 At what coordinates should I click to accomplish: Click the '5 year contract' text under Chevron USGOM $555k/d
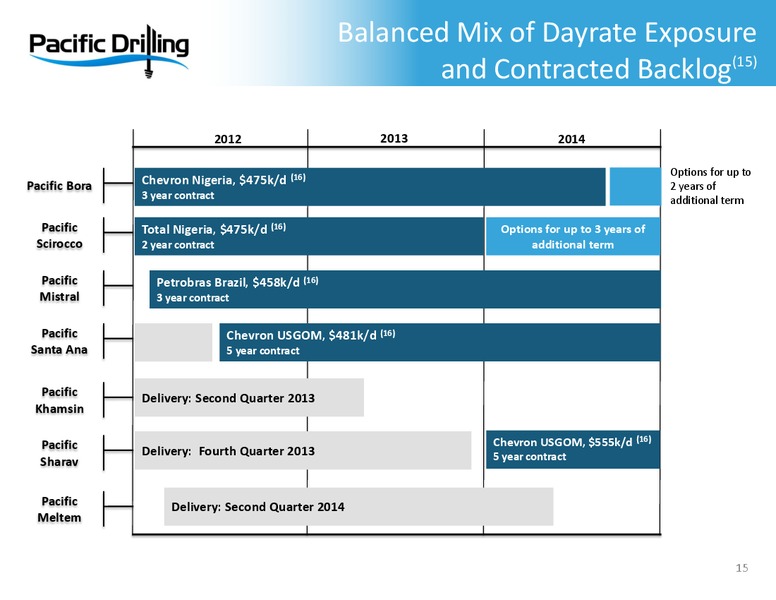(x=529, y=457)
